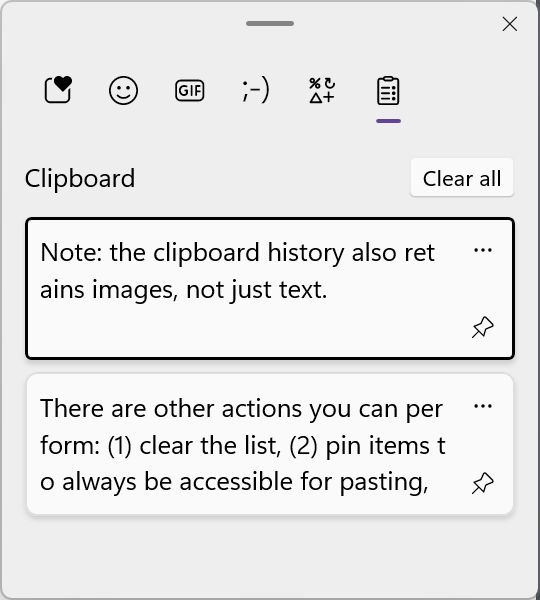Viewport: 540px width, 600px height.
Task: Open the Symbols tab
Action: point(322,90)
